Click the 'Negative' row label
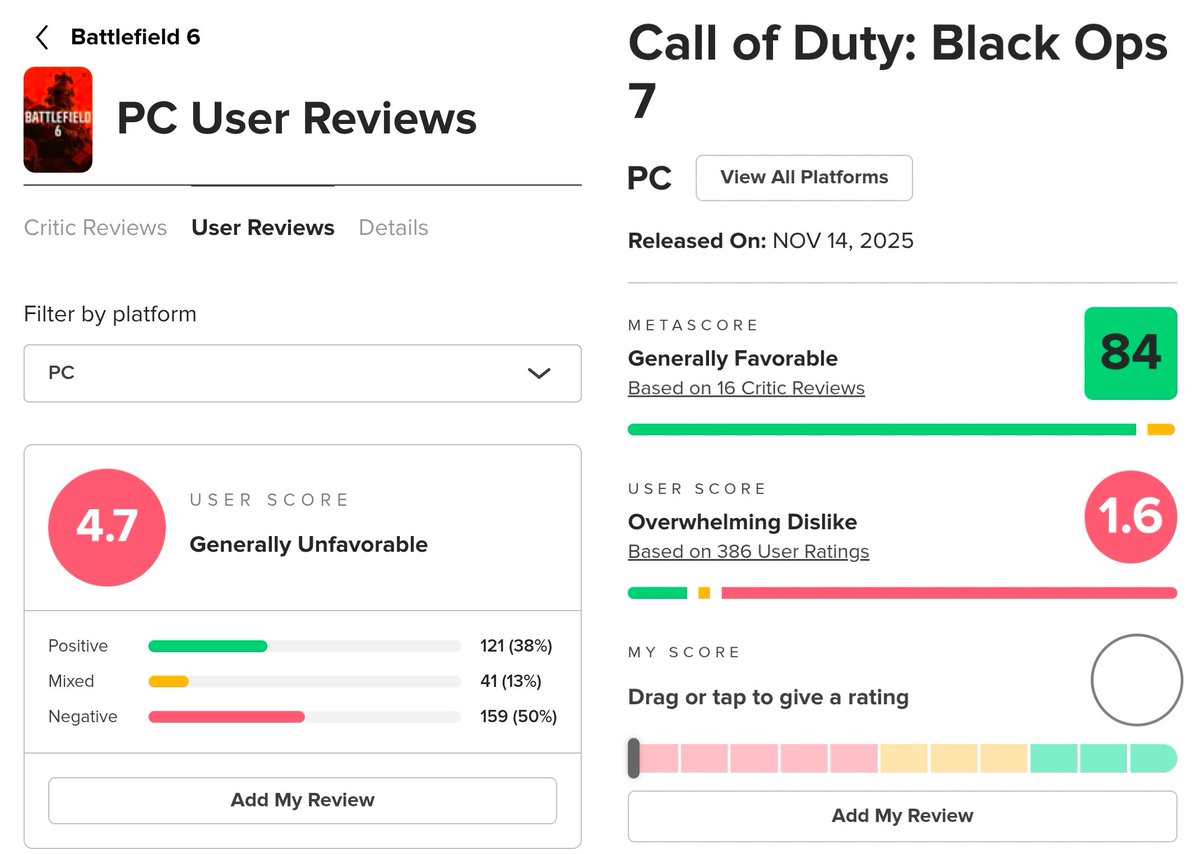Image resolution: width=1200 pixels, height=854 pixels. pyautogui.click(x=83, y=716)
